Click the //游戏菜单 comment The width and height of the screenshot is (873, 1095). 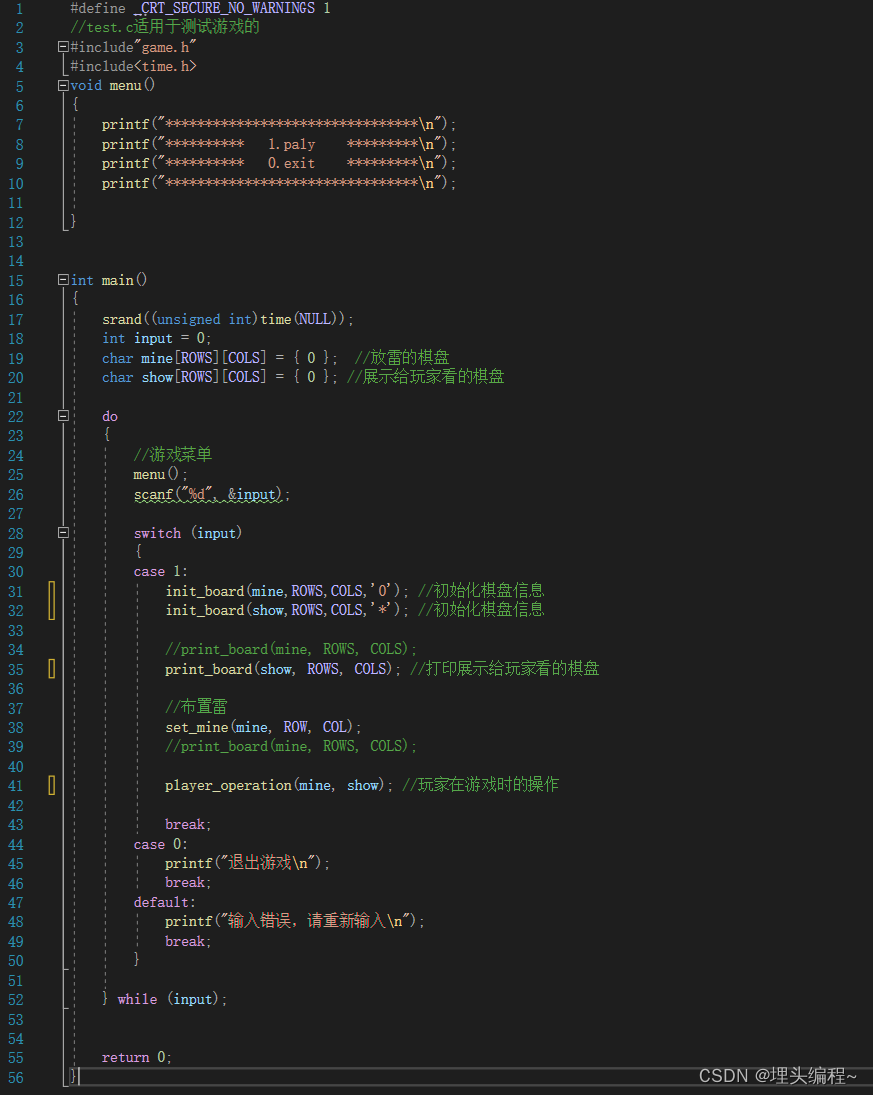click(173, 455)
